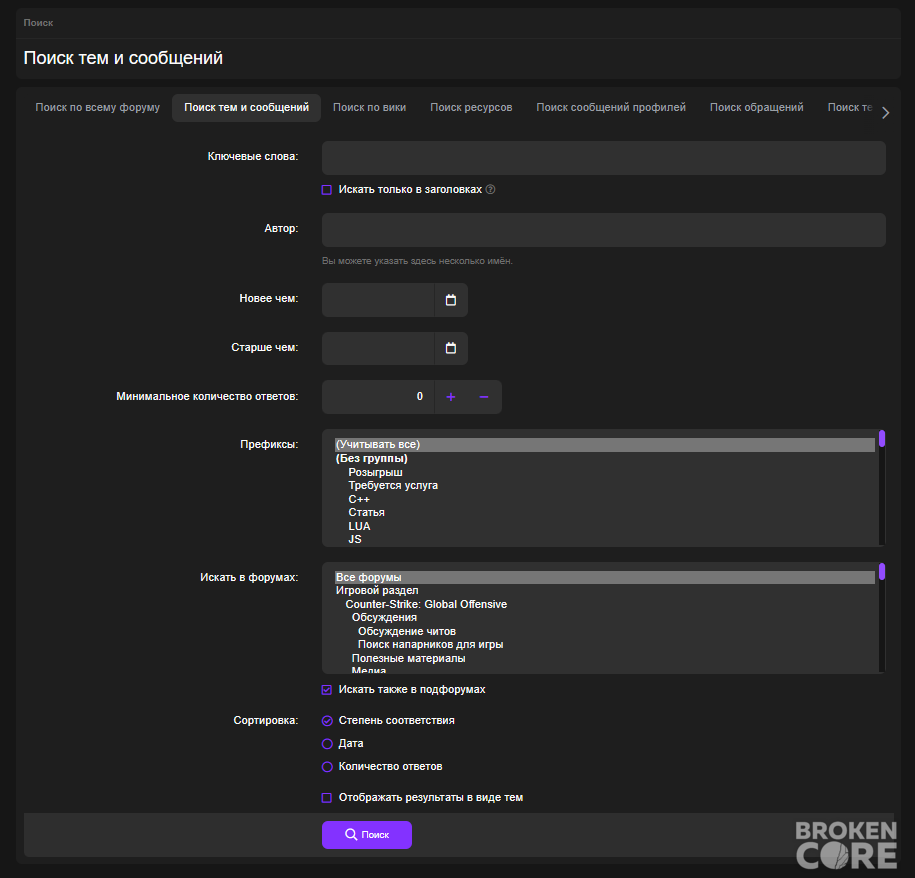The image size is (915, 878).
Task: Select the Поиск тем и сообщений tab
Action: pyautogui.click(x=246, y=107)
